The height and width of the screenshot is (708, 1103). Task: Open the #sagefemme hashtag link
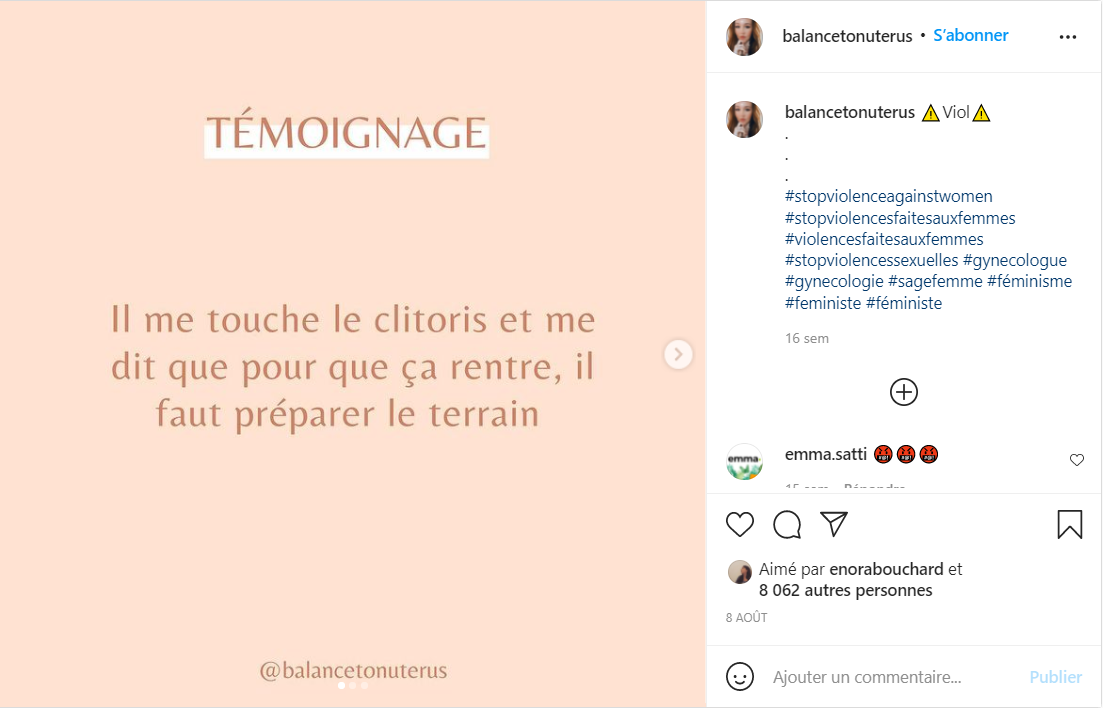click(x=935, y=282)
